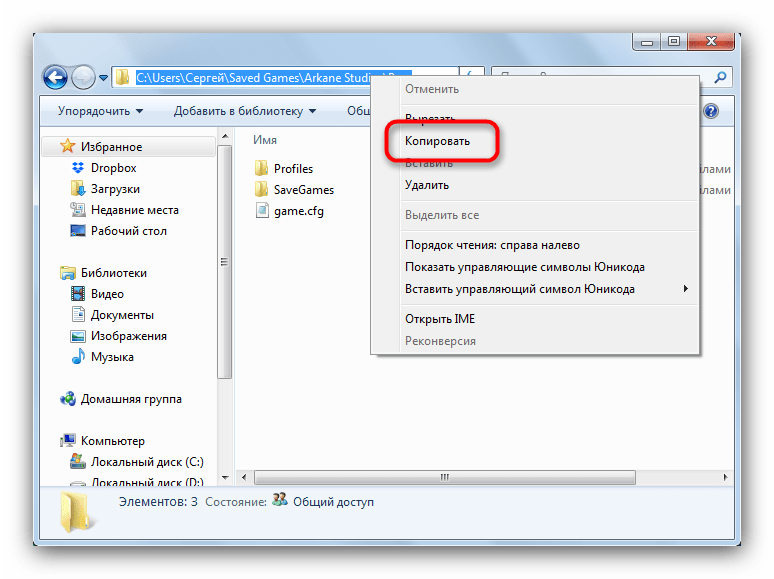Click the navigation pane vertical scrollbar thumb
Image resolution: width=774 pixels, height=579 pixels.
tap(225, 262)
